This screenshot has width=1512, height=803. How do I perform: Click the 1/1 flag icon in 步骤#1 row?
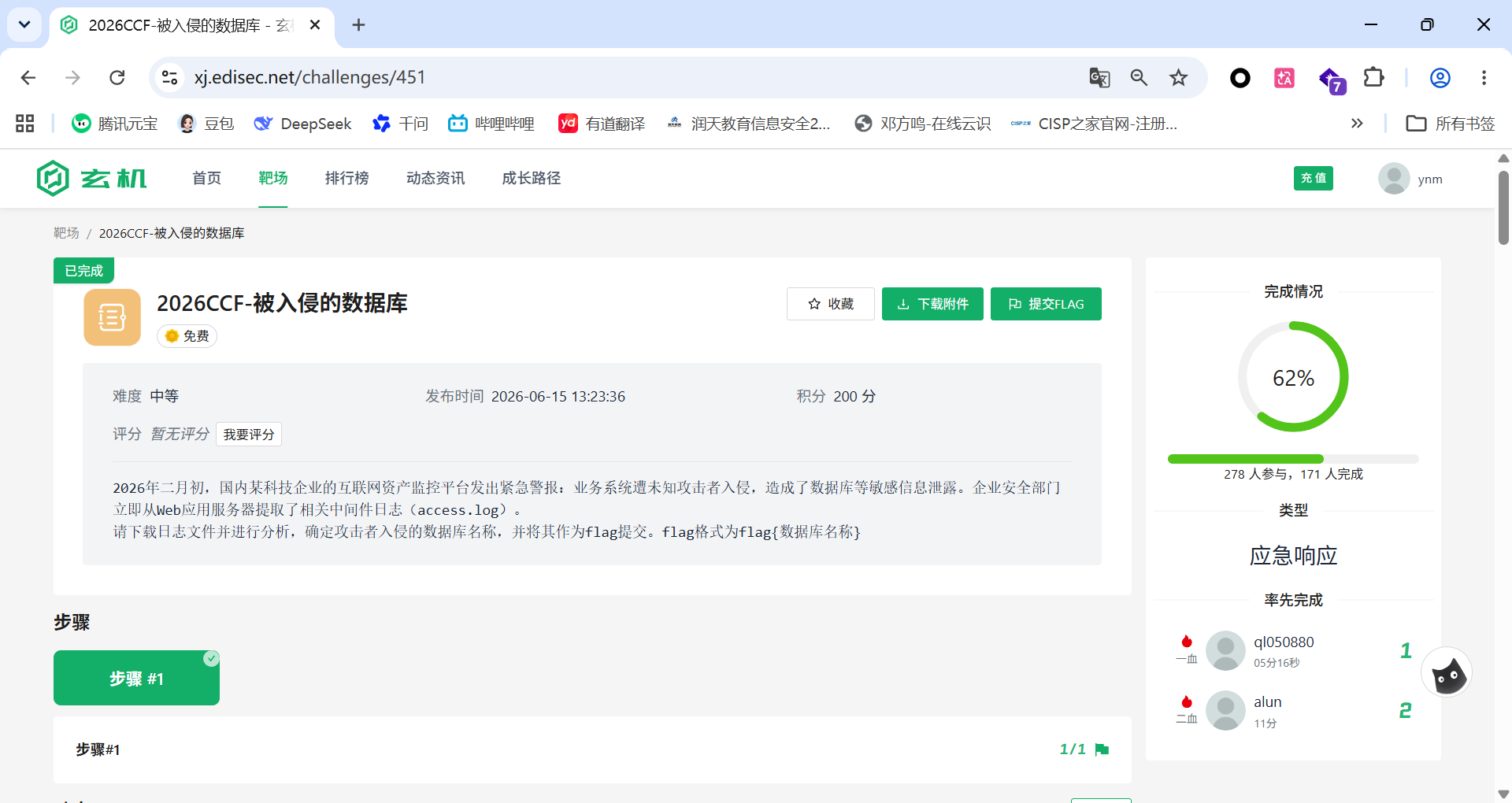(x=1102, y=749)
